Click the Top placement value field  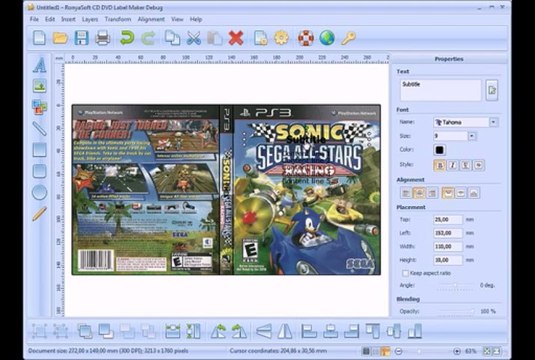(x=448, y=219)
